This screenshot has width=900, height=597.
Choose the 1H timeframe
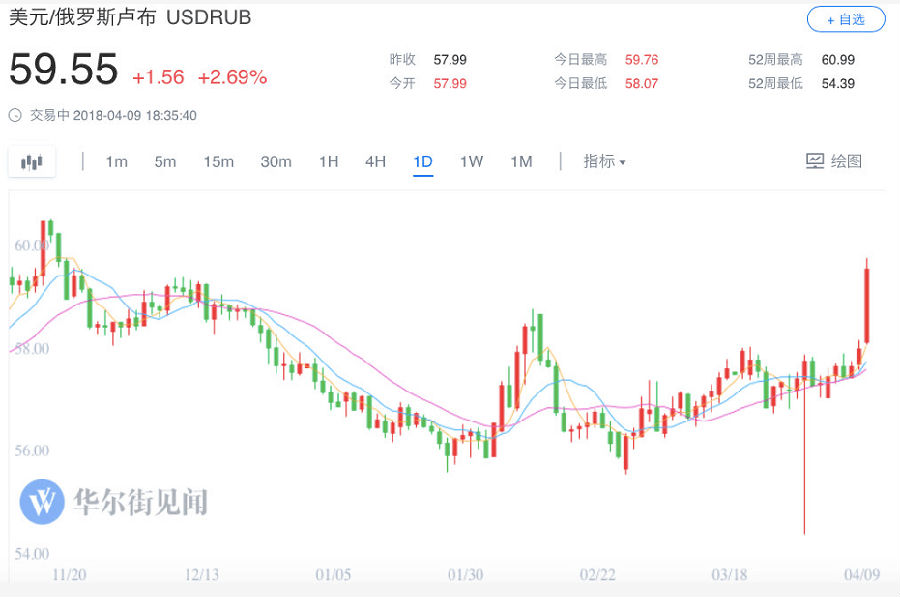click(x=329, y=162)
